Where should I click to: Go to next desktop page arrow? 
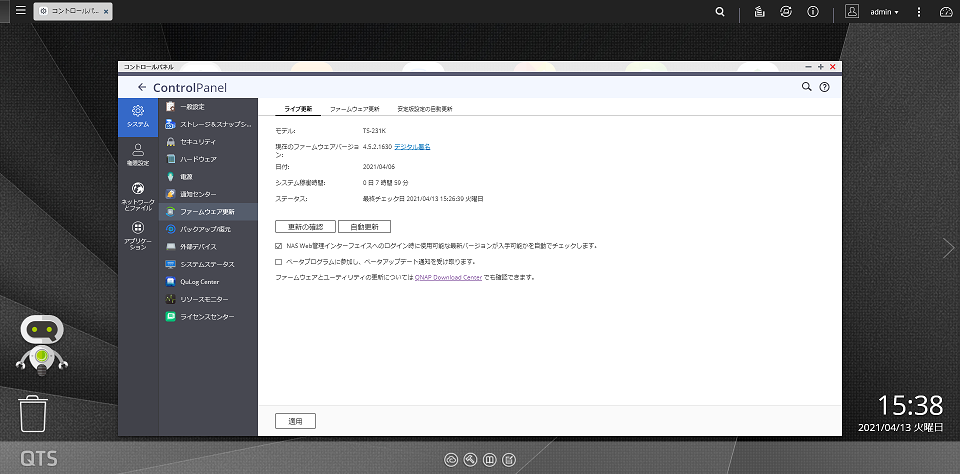click(948, 247)
